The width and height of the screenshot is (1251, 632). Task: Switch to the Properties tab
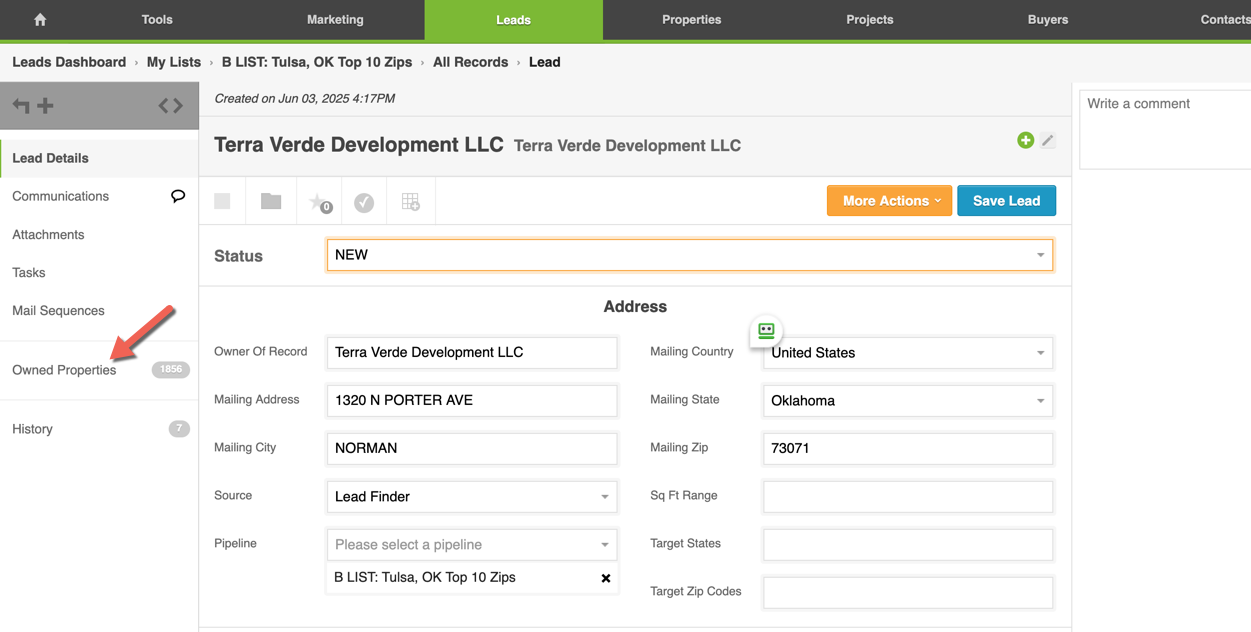[691, 20]
